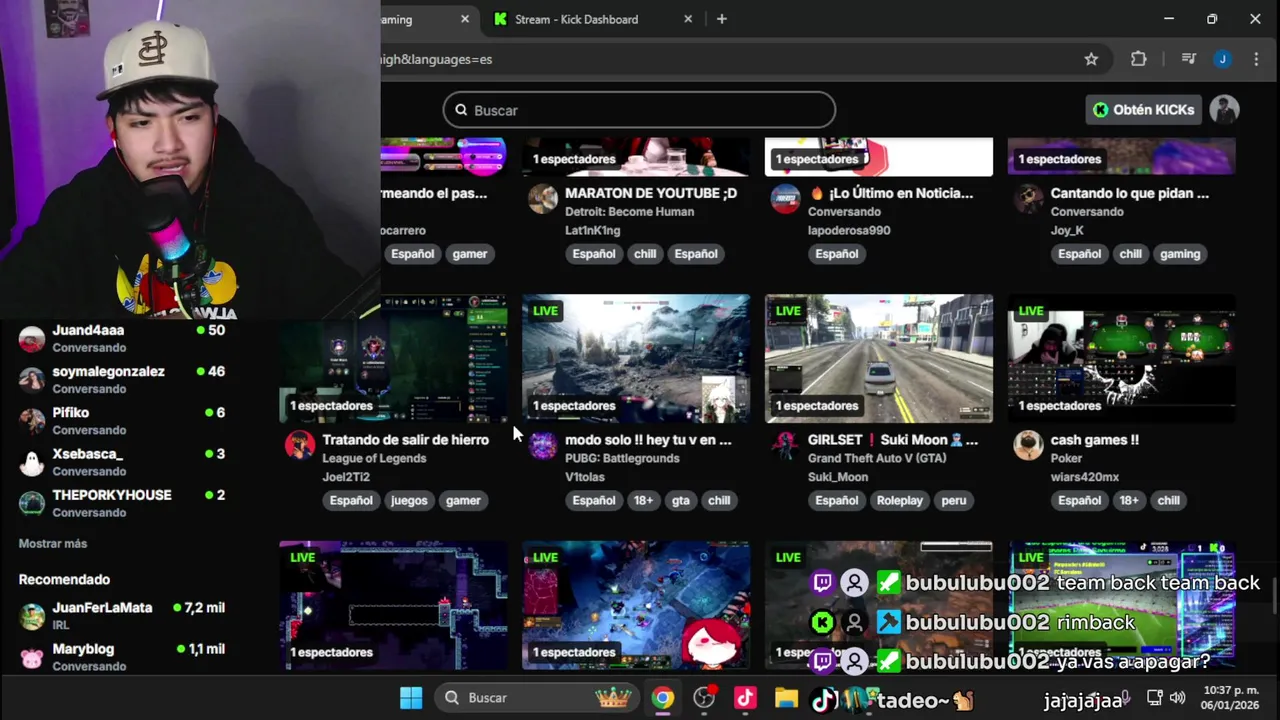Select 'gaming' tag on Joy_K stream
The image size is (1280, 720).
point(1180,254)
